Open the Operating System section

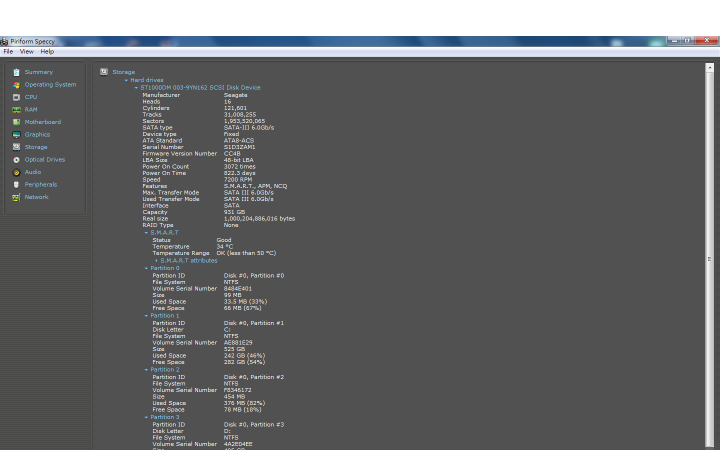(51, 84)
